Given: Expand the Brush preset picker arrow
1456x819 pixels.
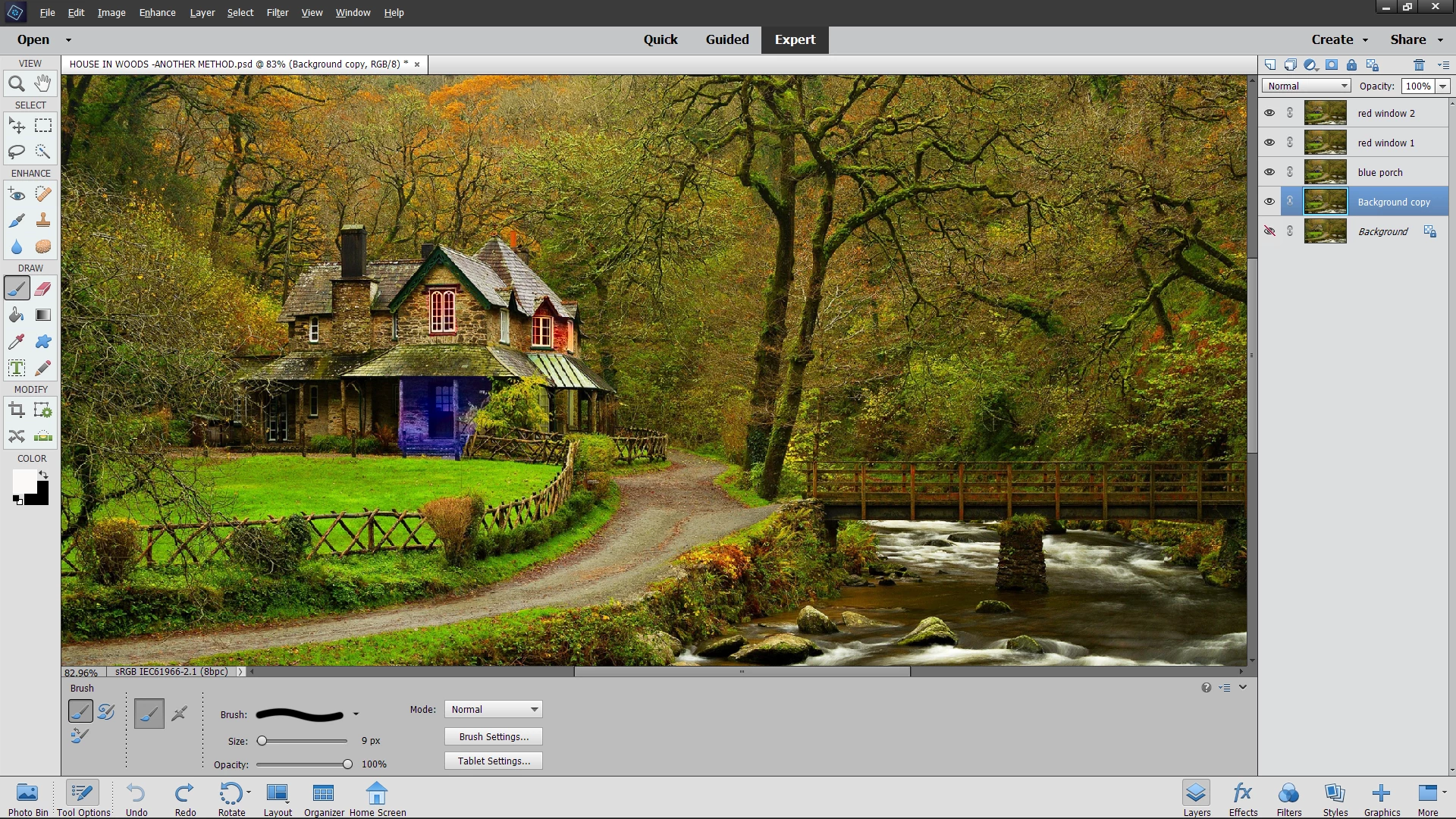Looking at the screenshot, I should pyautogui.click(x=356, y=714).
